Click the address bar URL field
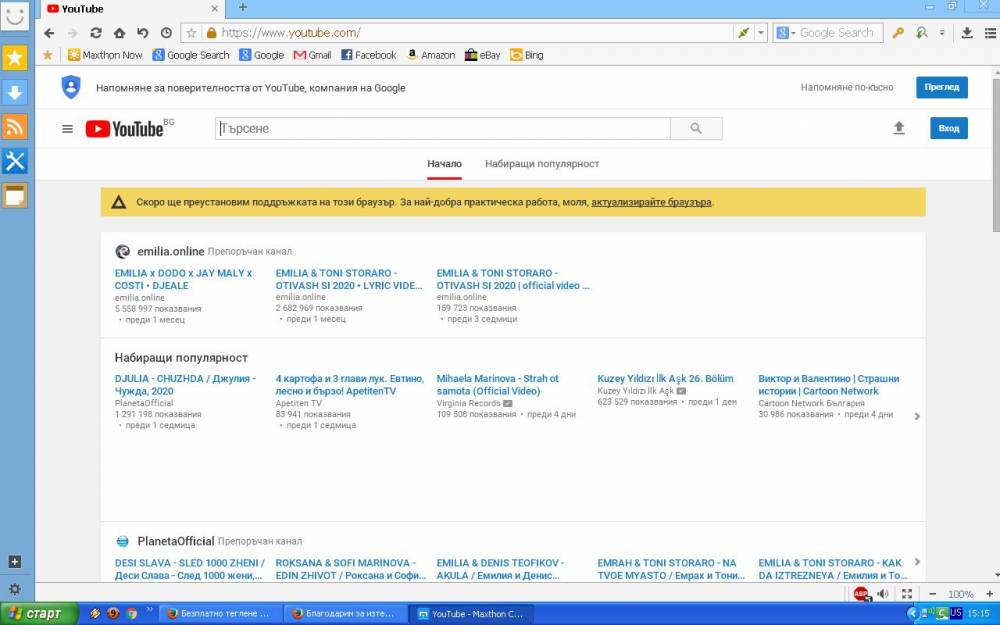 point(476,33)
